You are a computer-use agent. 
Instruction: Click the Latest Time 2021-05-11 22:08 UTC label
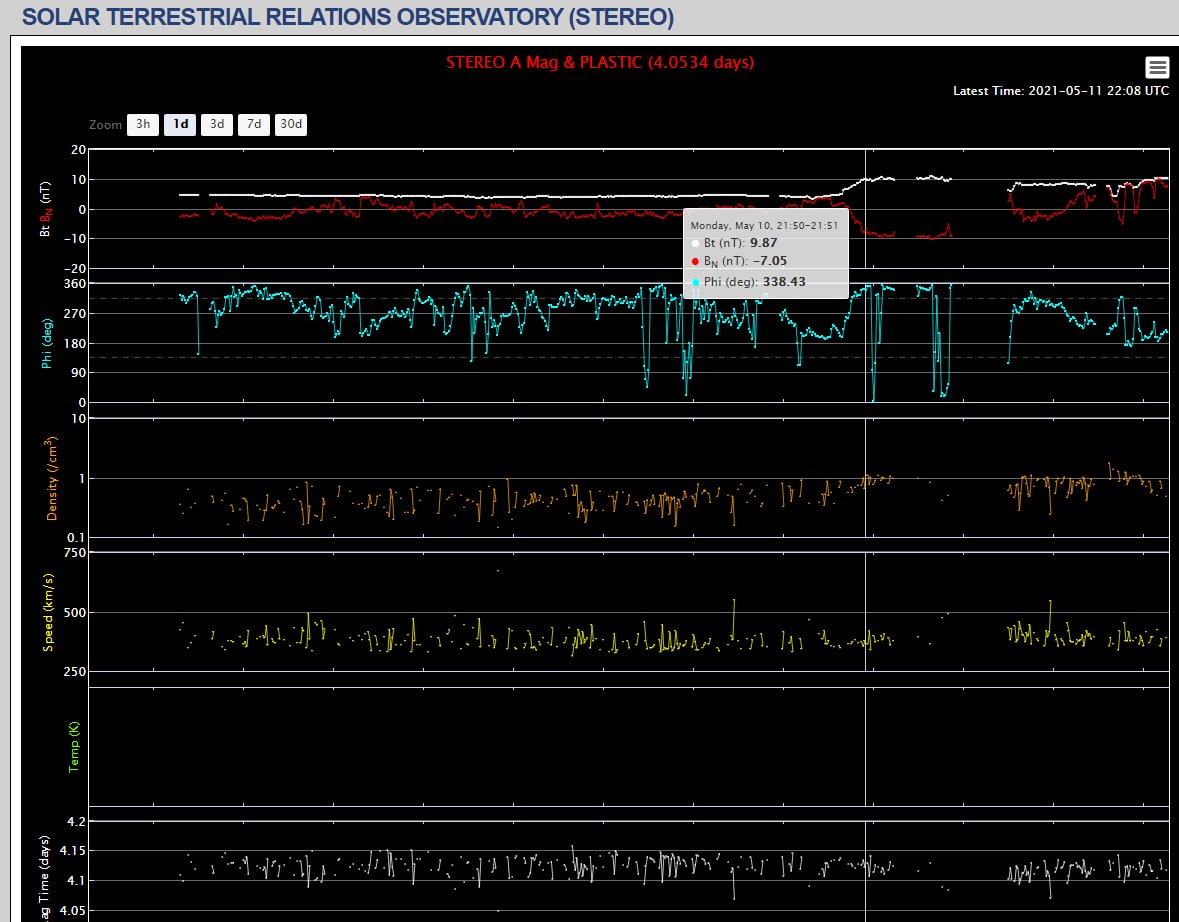point(1061,91)
